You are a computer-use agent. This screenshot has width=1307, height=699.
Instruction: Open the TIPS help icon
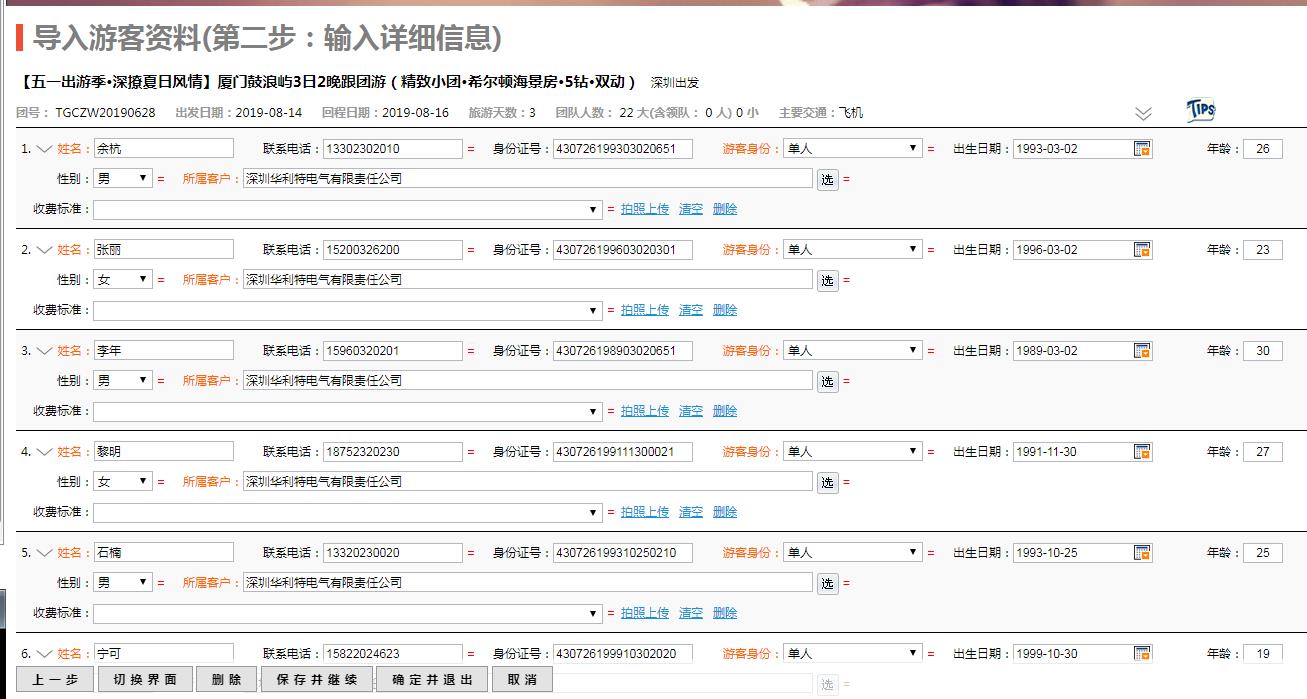(x=1200, y=111)
